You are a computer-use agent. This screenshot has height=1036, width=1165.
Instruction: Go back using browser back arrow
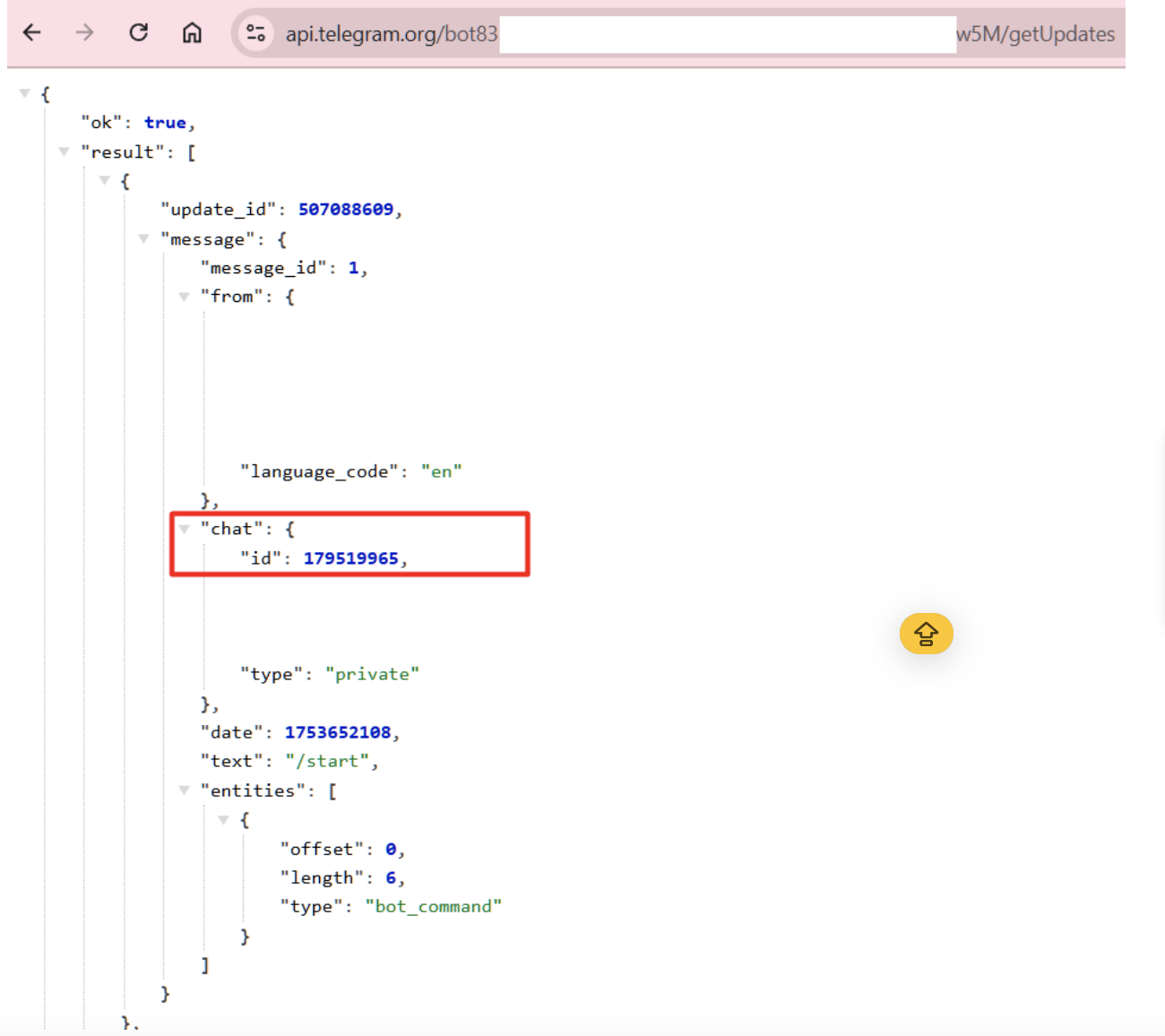click(32, 33)
